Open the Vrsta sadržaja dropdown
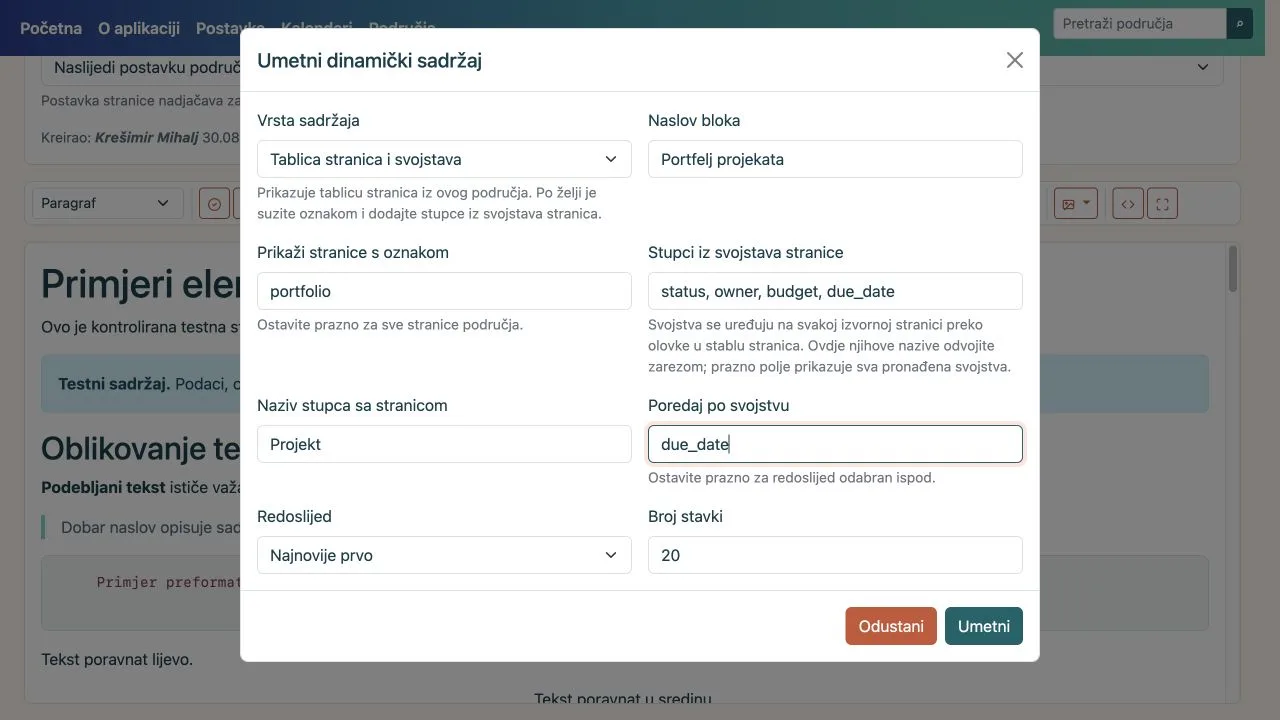Screen dimensions: 1280x720 tap(444, 159)
